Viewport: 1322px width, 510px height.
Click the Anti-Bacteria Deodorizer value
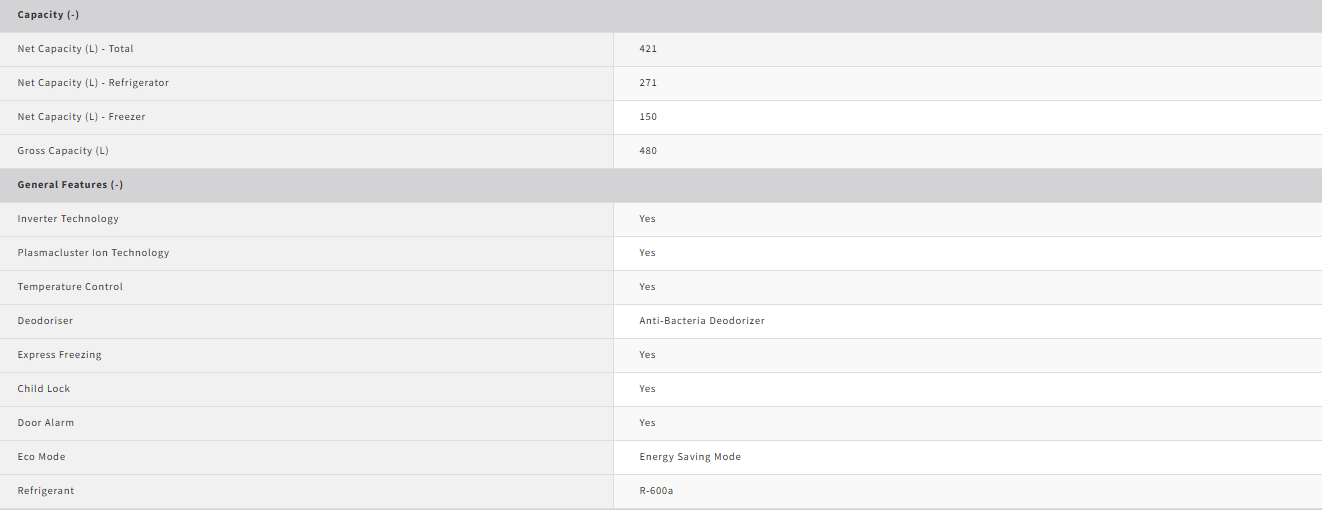tap(702, 321)
